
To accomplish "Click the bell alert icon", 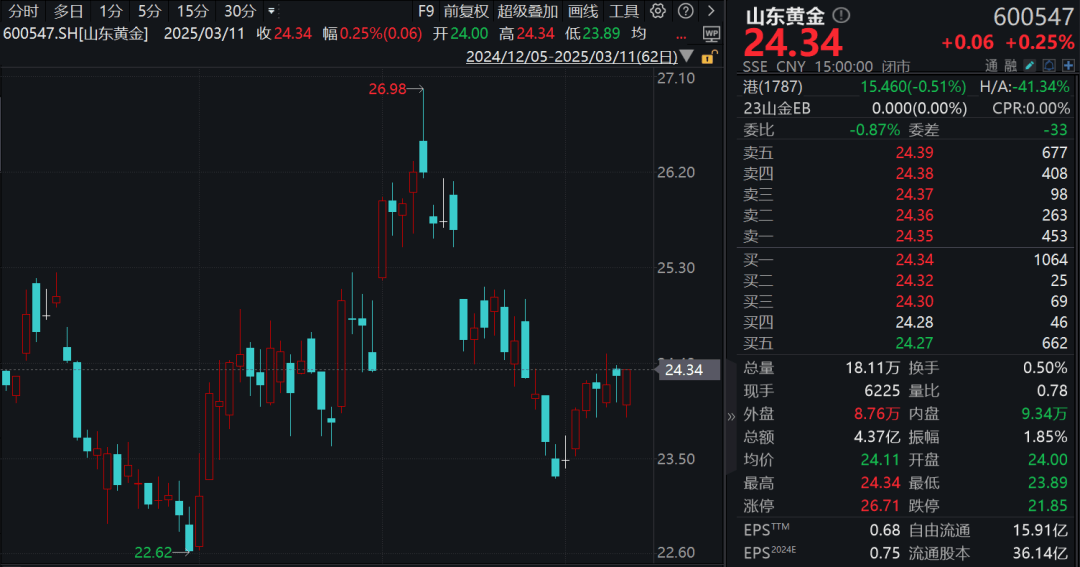I will [1049, 65].
